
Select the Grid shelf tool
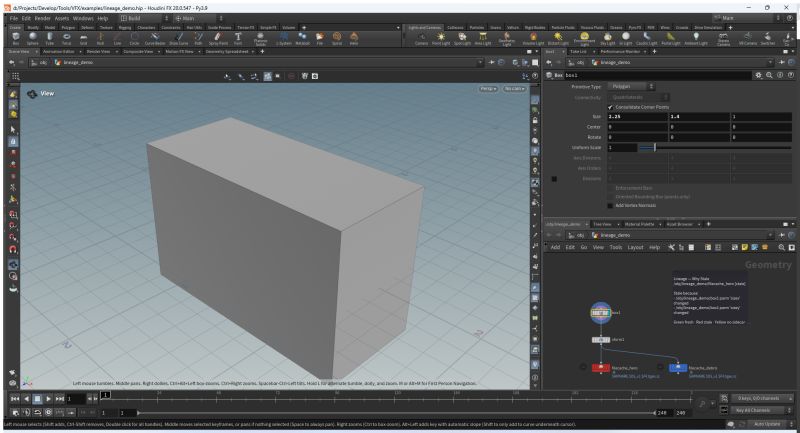coord(83,38)
